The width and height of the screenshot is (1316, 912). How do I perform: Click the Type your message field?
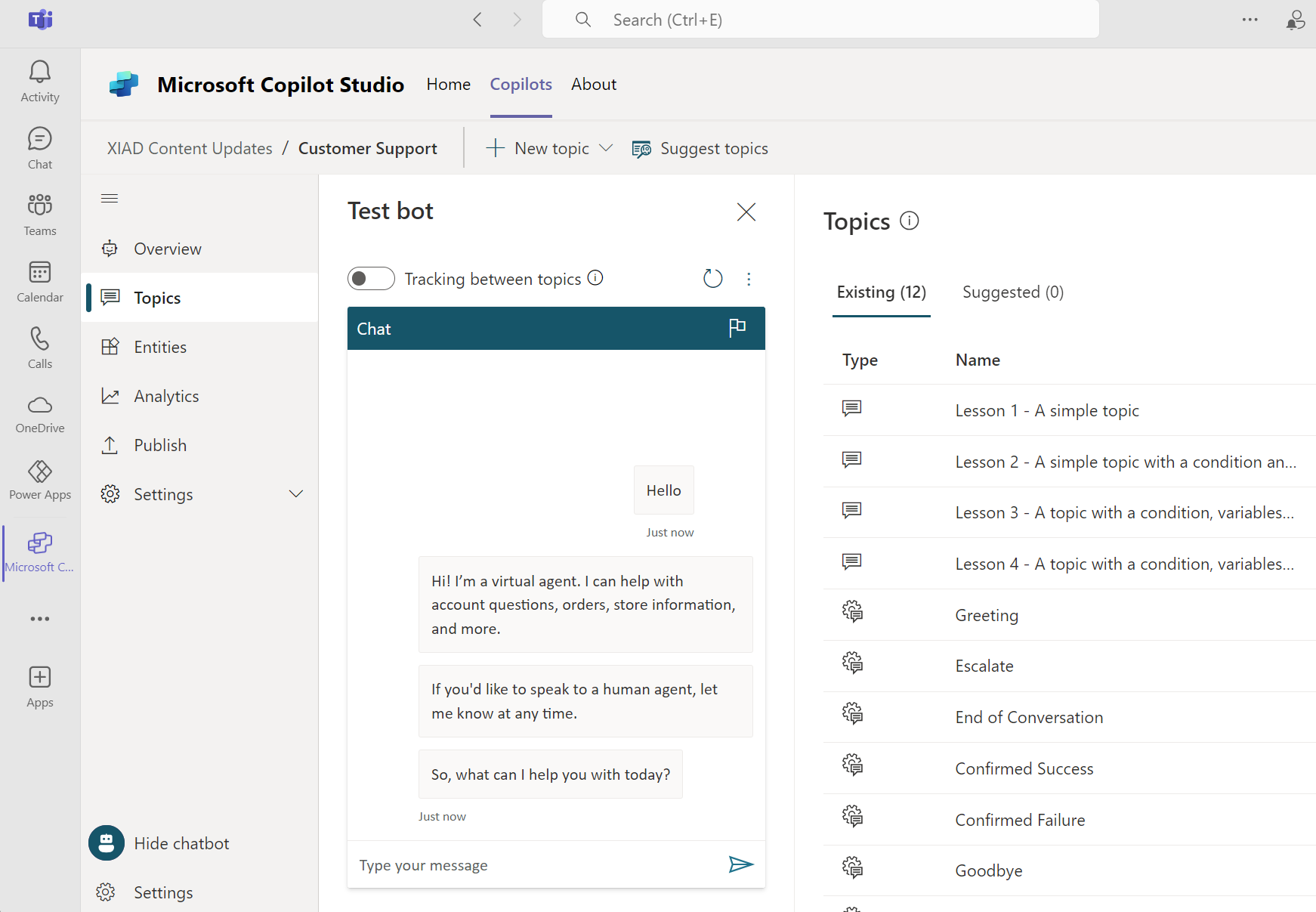click(536, 865)
